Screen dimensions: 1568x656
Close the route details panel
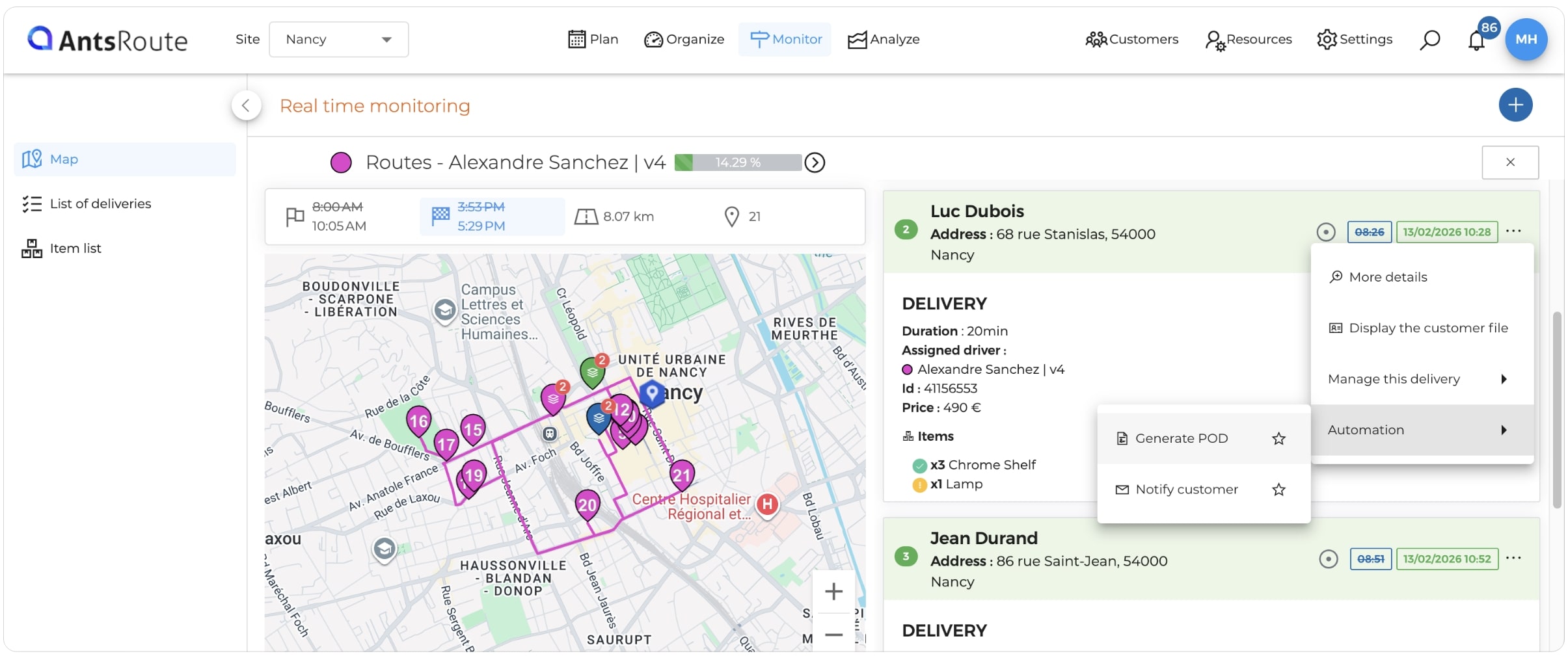tap(1510, 162)
